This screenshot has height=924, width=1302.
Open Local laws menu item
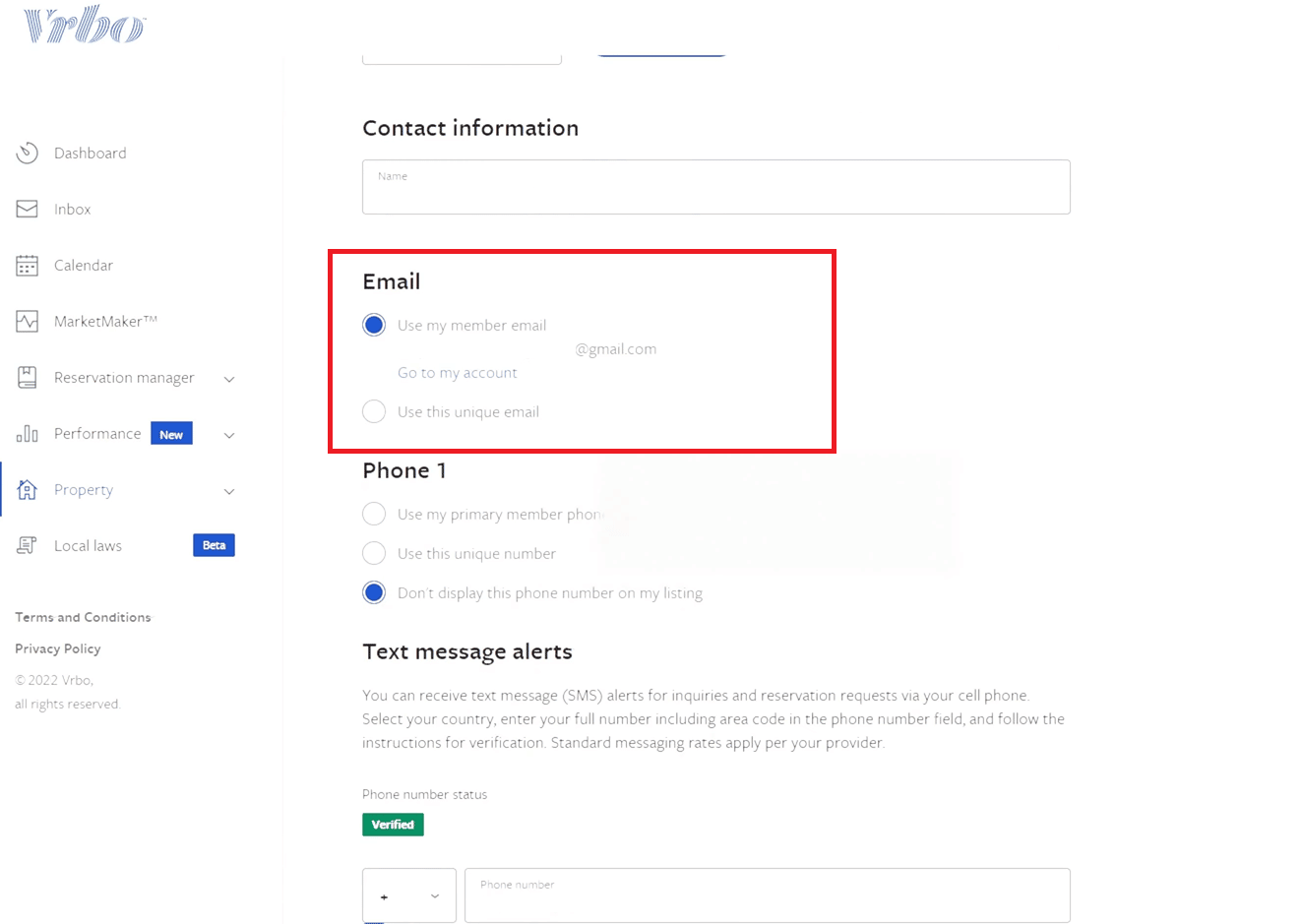tap(88, 545)
